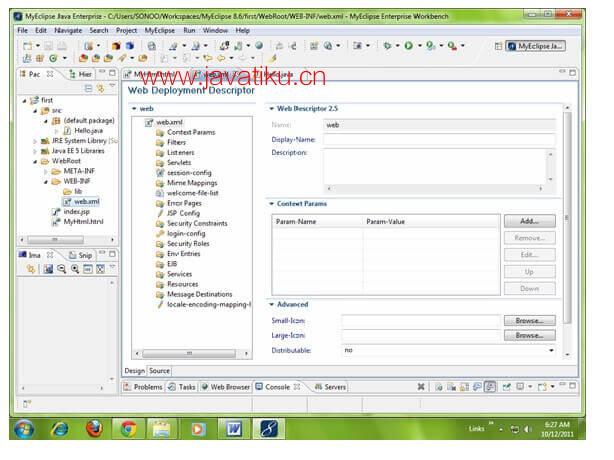
Task: Collapse the Advanced section
Action: click(271, 304)
